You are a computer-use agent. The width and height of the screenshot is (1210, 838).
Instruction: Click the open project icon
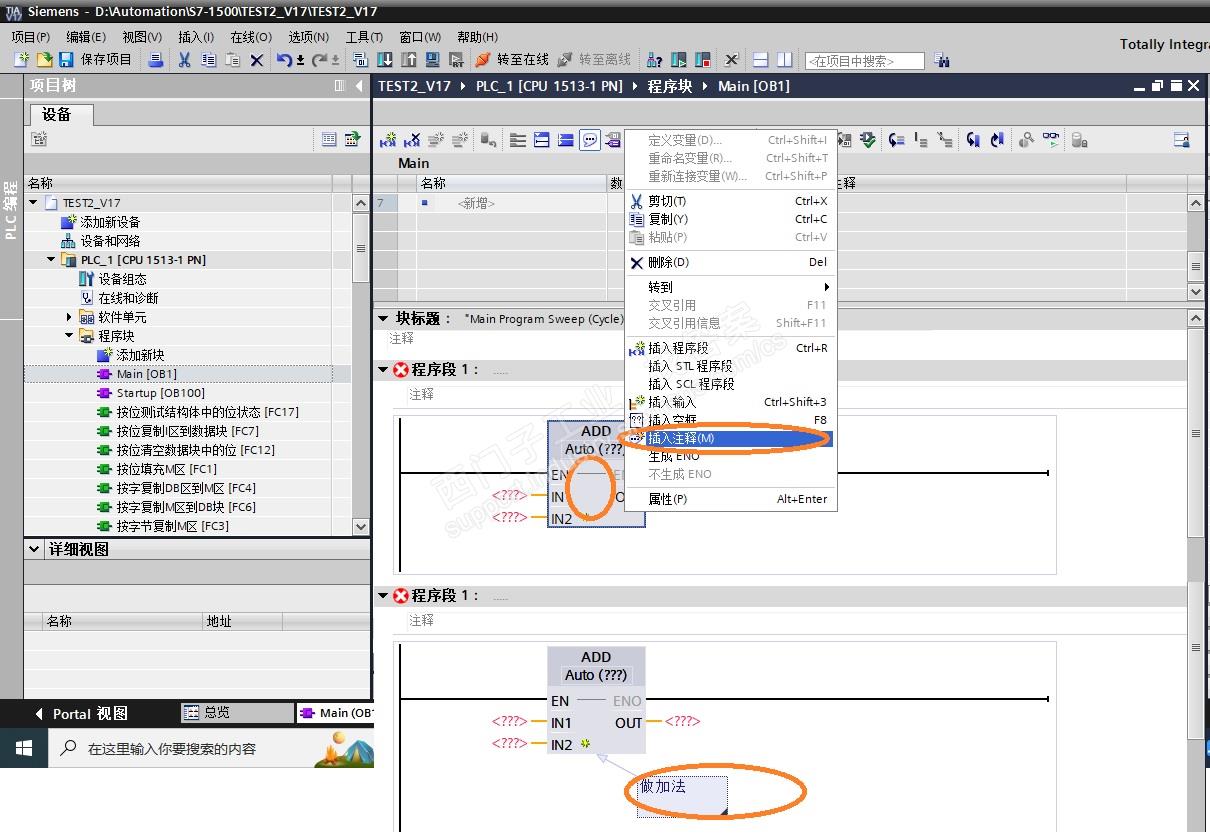(x=44, y=60)
